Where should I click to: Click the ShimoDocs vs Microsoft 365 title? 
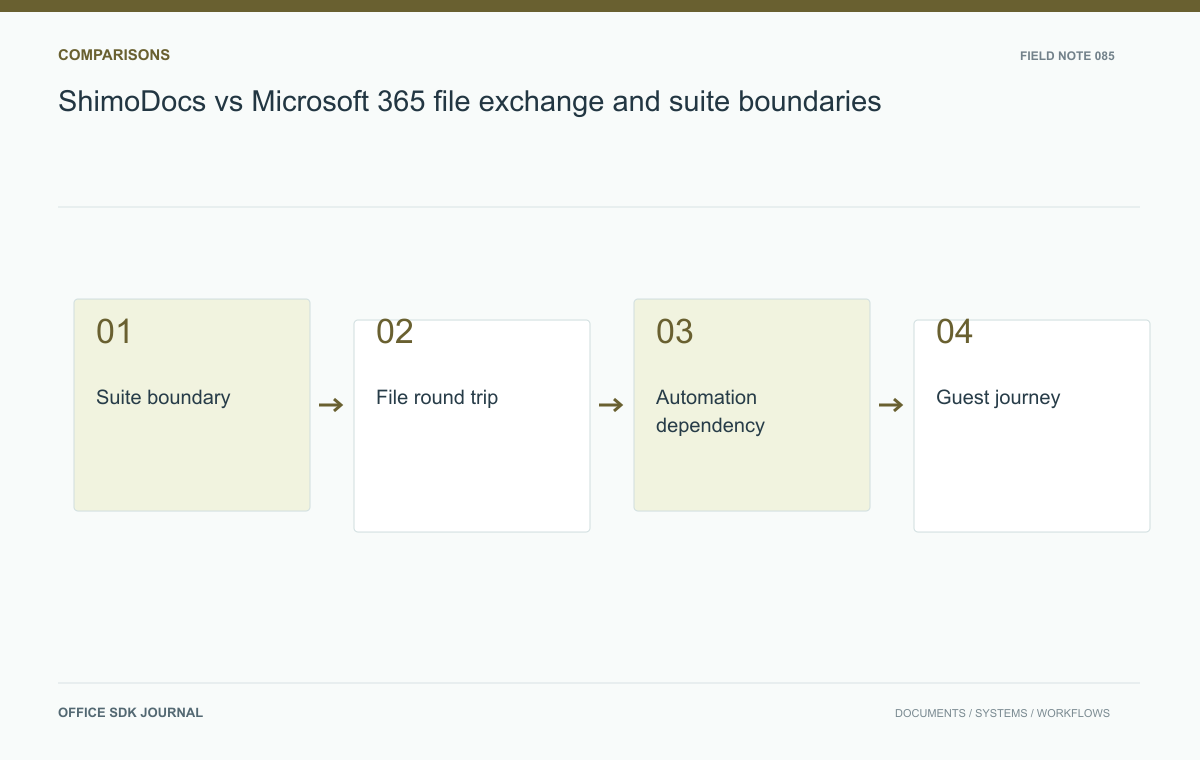click(x=470, y=101)
